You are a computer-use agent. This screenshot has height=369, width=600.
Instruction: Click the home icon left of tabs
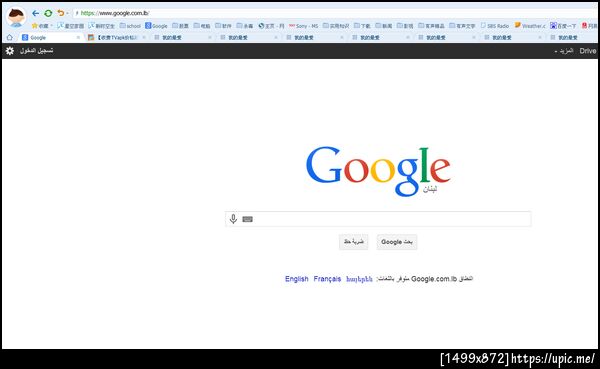click(x=10, y=37)
